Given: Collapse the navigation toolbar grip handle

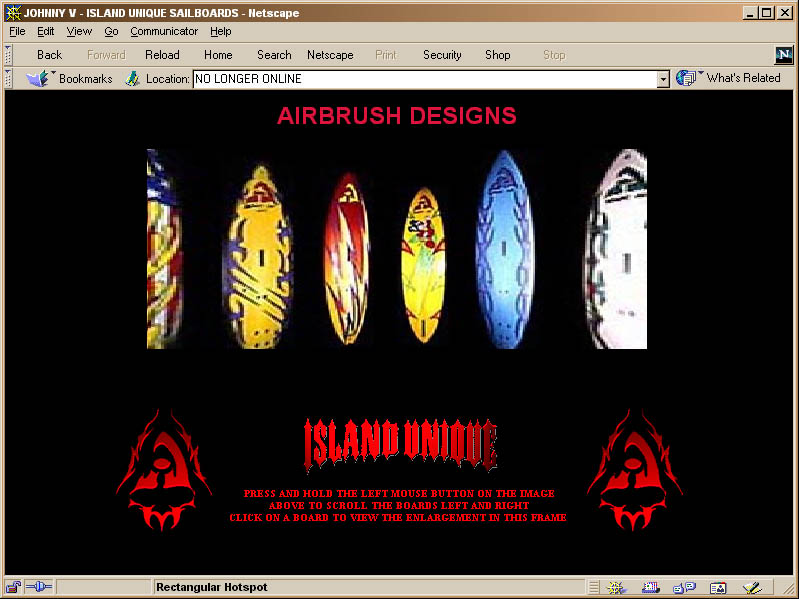Looking at the screenshot, I should [8, 55].
